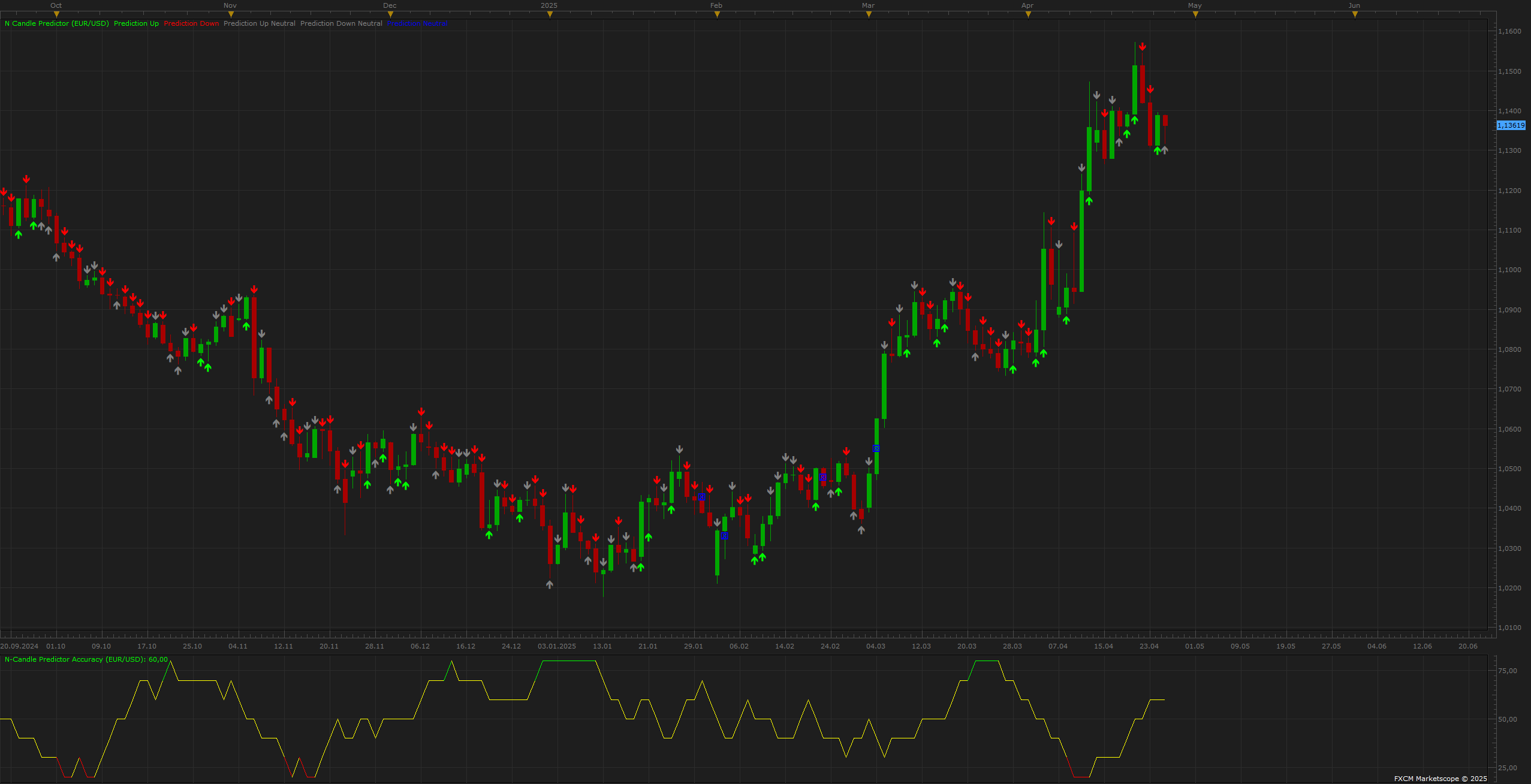Viewport: 1531px width, 784px height.
Task: Click the 25,00 accuracy axis label
Action: [x=1508, y=768]
